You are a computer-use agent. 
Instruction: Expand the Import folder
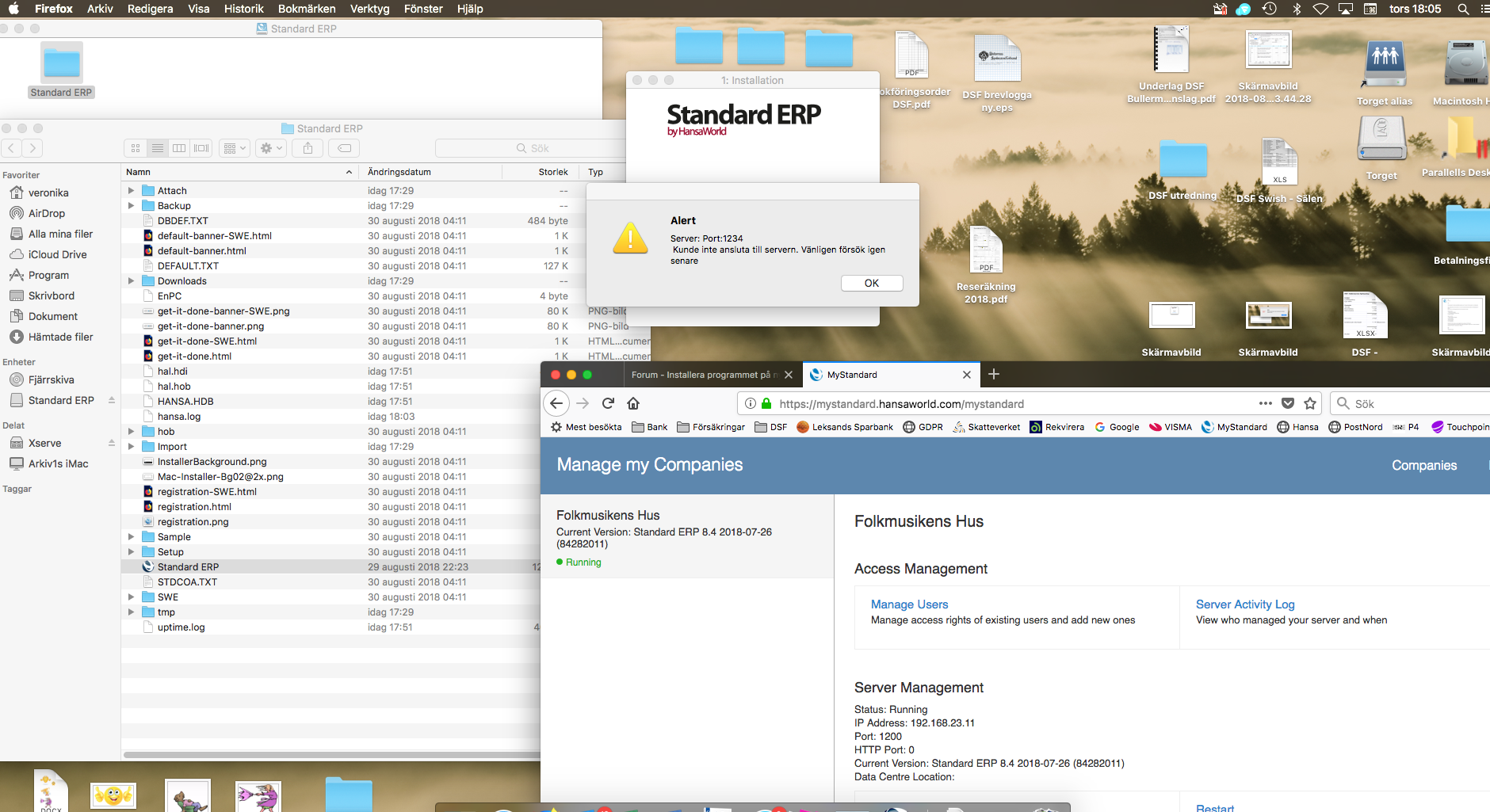coord(131,447)
